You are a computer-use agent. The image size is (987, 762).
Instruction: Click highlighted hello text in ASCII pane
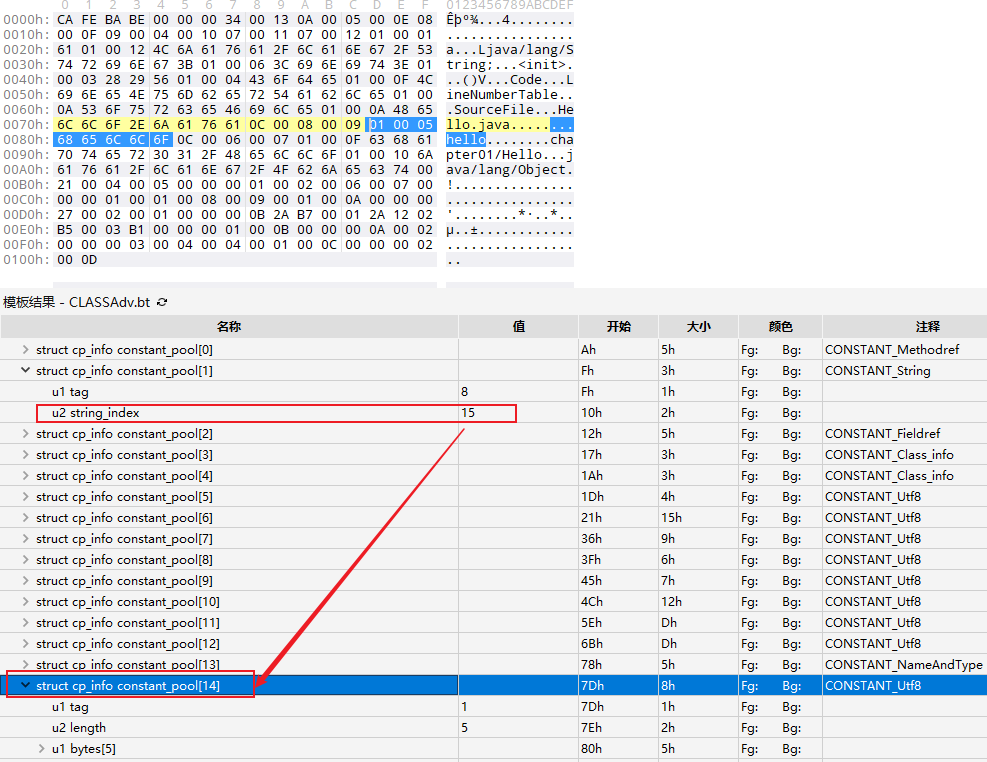466,139
